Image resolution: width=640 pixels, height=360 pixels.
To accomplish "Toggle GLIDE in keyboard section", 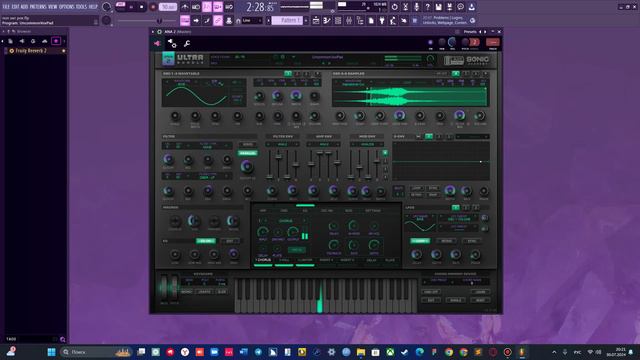I will (222, 292).
